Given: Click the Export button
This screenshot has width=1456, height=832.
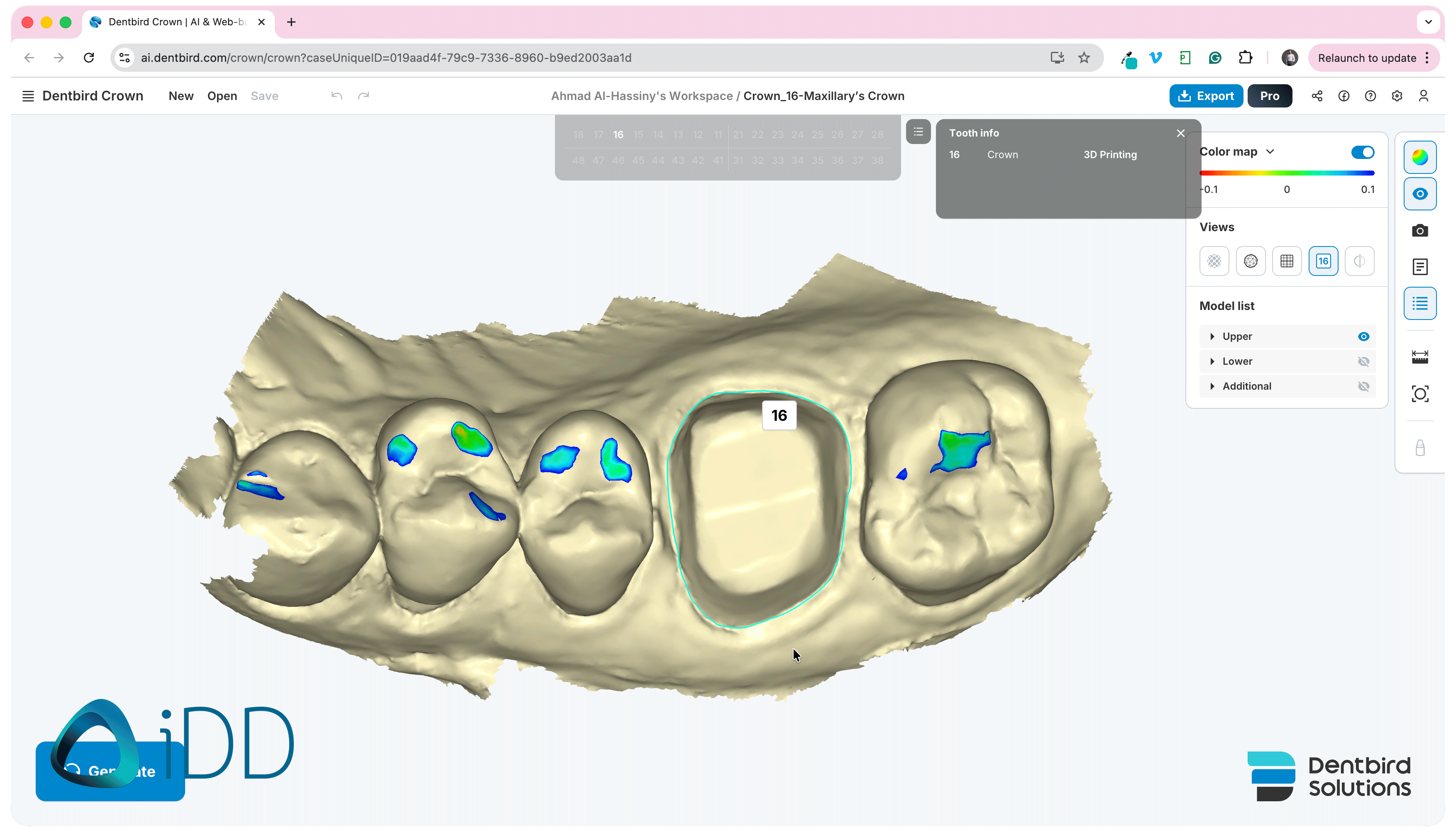Looking at the screenshot, I should [x=1205, y=96].
